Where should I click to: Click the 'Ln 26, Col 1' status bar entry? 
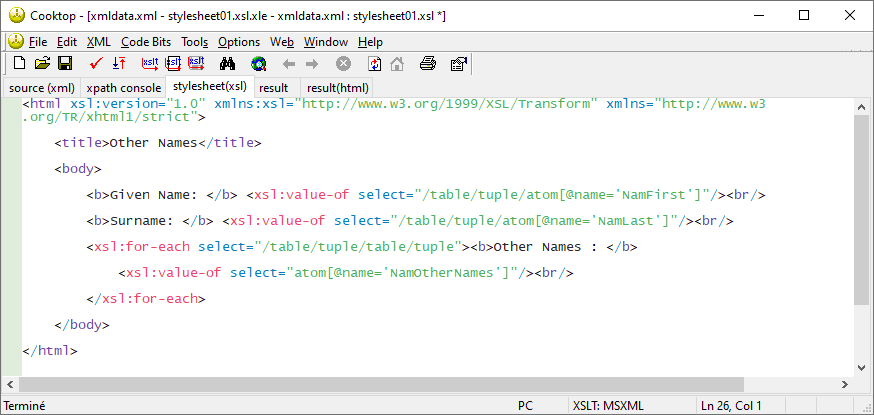click(731, 406)
